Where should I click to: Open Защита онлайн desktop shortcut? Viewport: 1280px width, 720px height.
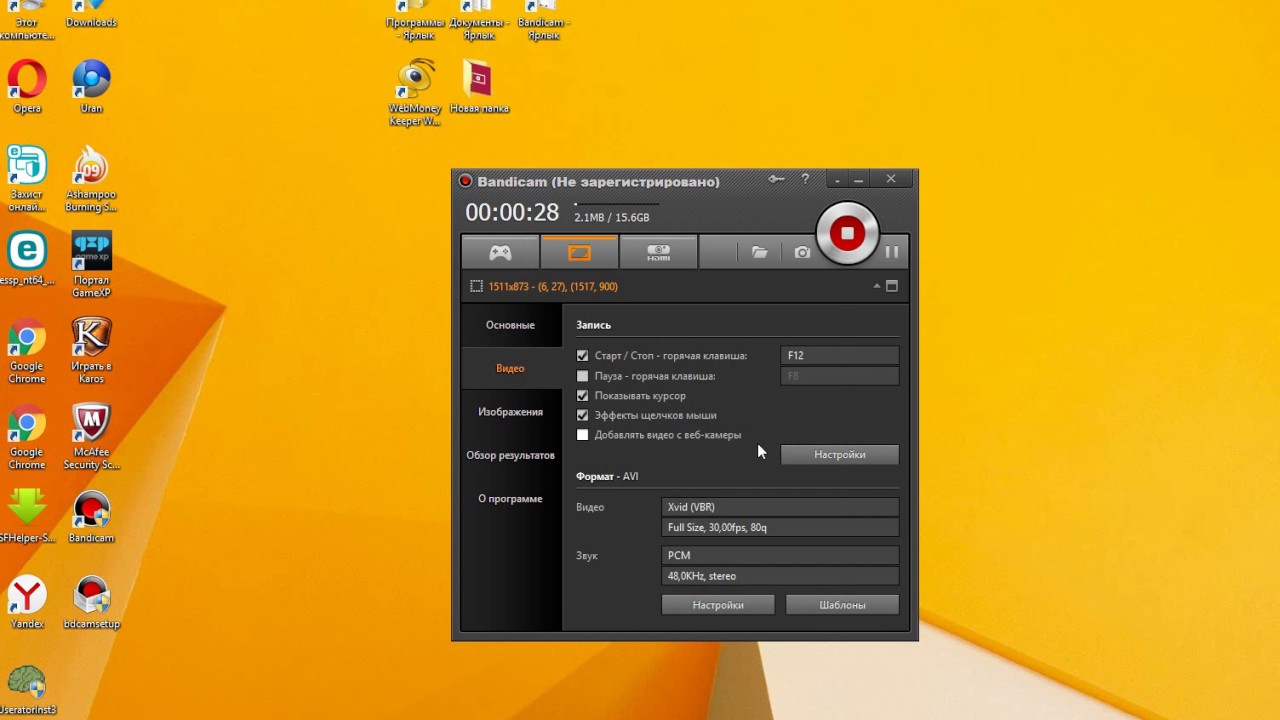(27, 180)
